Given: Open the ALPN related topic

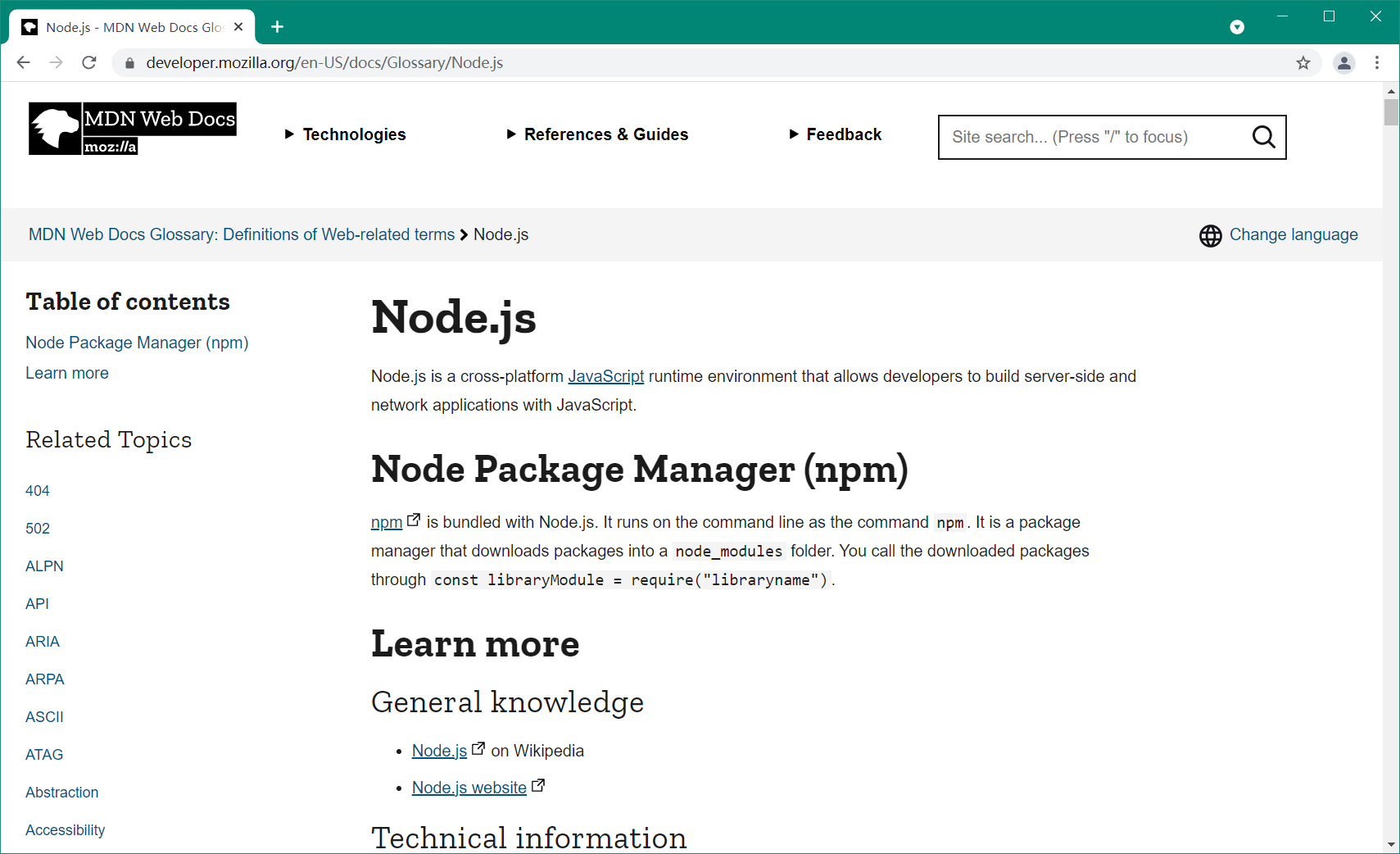Looking at the screenshot, I should pos(44,566).
